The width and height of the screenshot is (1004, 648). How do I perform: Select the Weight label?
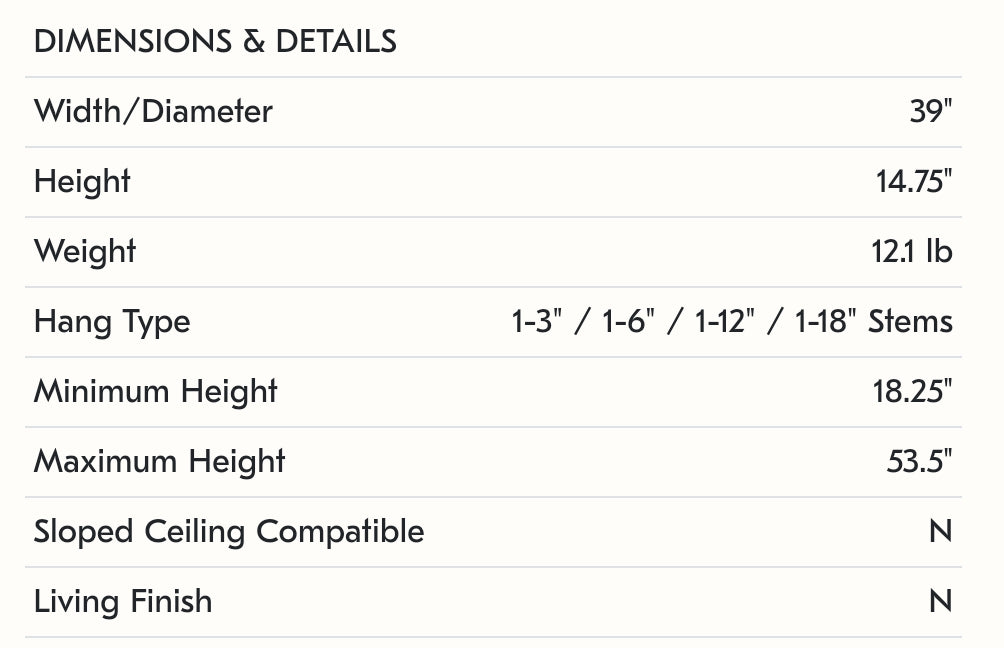(x=85, y=251)
